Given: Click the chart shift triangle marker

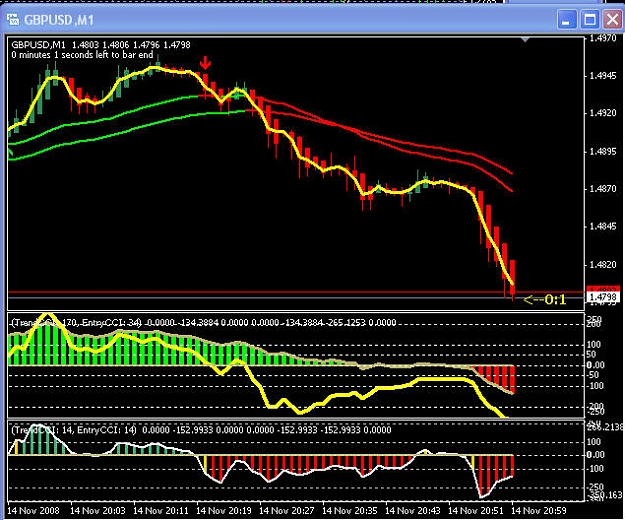Looking at the screenshot, I should pos(525,39).
